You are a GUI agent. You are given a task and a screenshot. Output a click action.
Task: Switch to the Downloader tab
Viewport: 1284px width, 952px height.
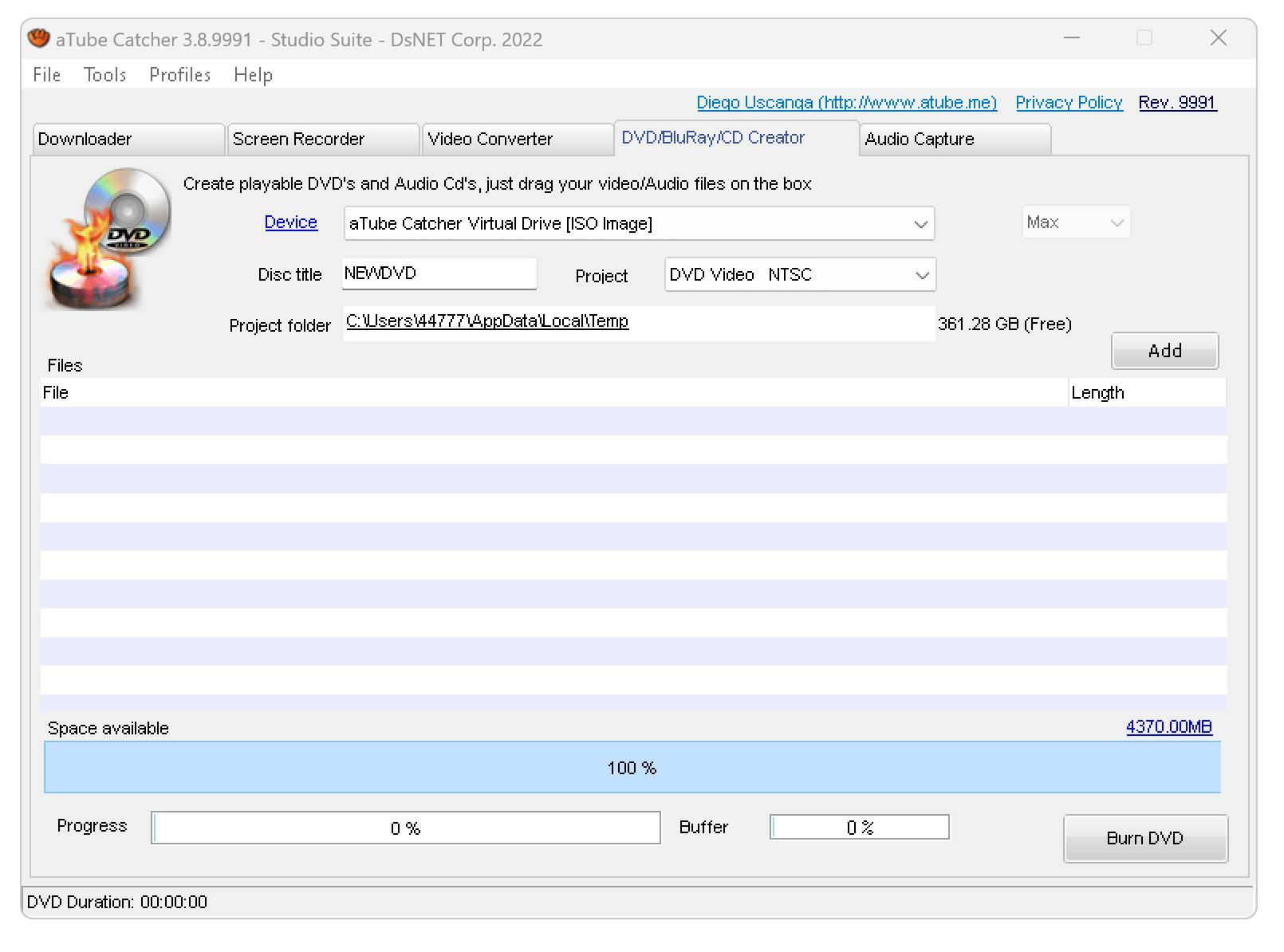(128, 140)
